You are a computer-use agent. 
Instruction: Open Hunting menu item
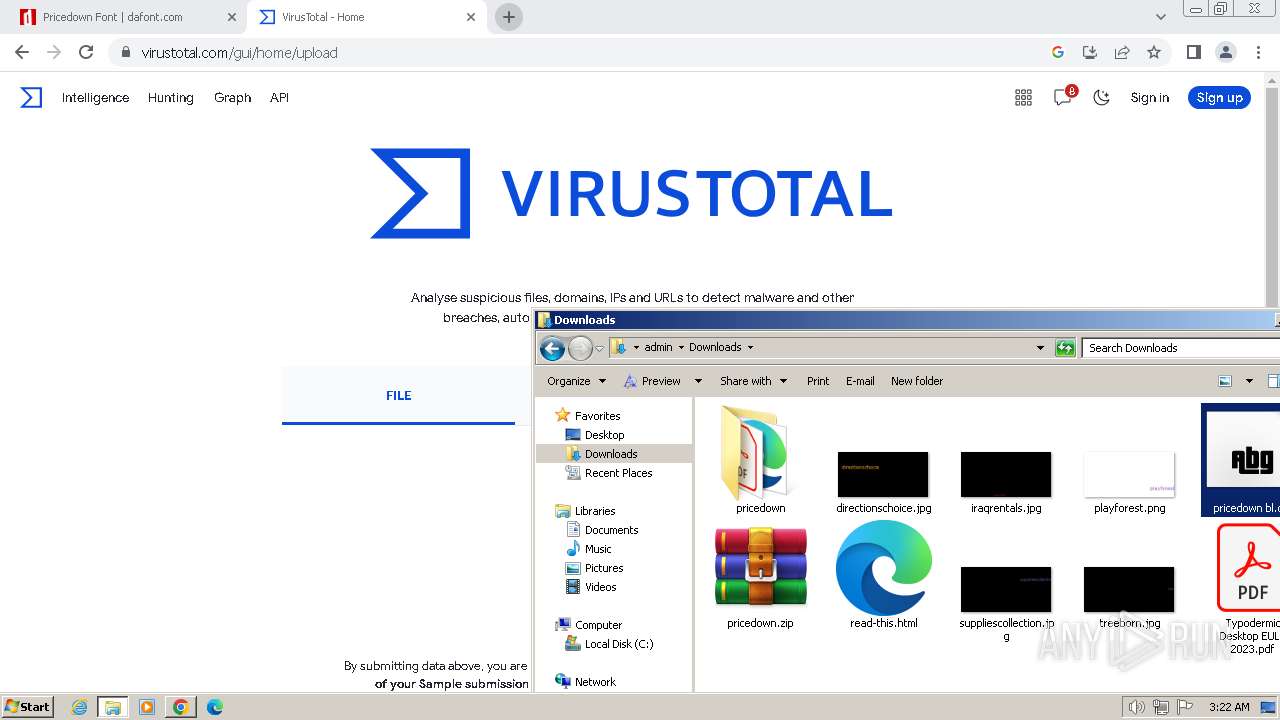coord(170,97)
